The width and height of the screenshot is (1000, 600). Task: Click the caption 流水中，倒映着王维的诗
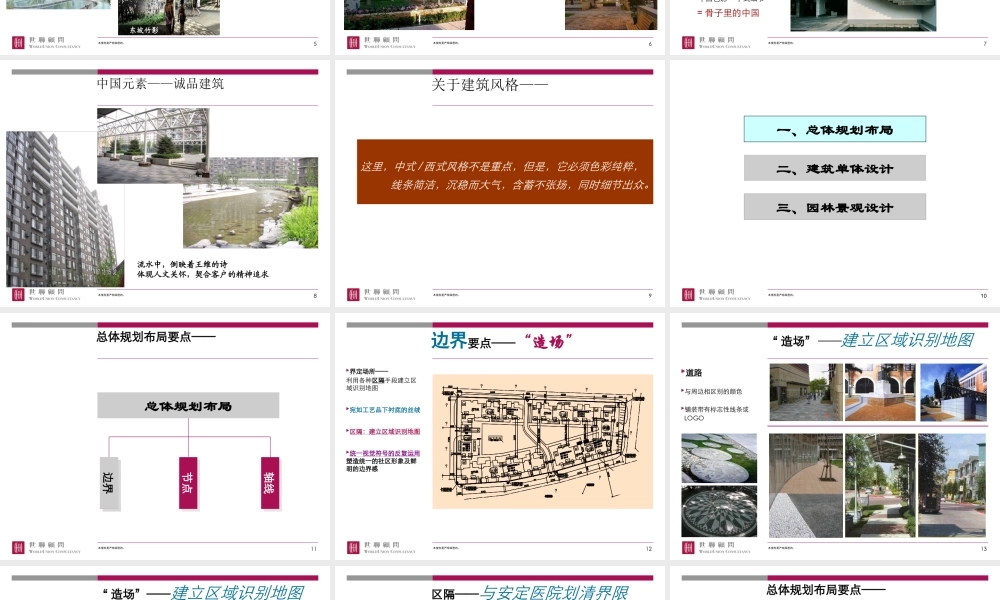tap(182, 264)
